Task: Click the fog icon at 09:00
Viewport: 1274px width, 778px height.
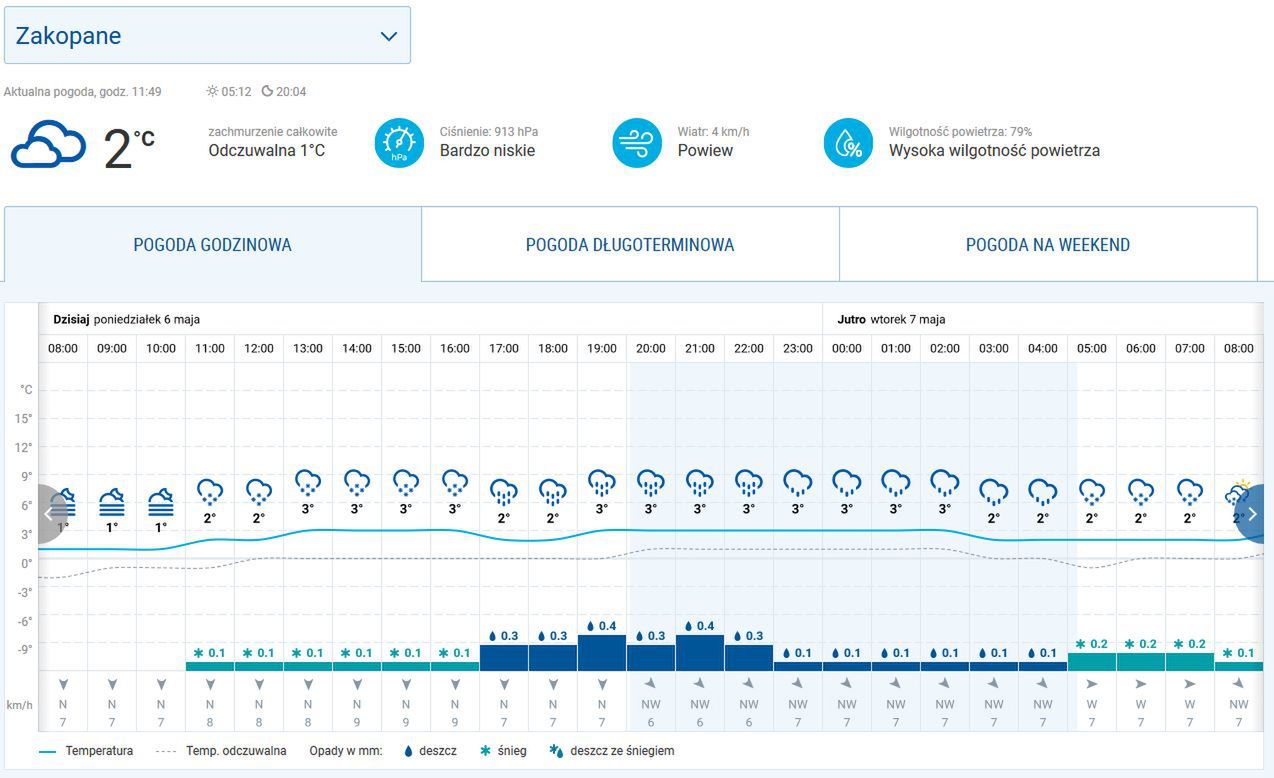Action: click(x=112, y=502)
